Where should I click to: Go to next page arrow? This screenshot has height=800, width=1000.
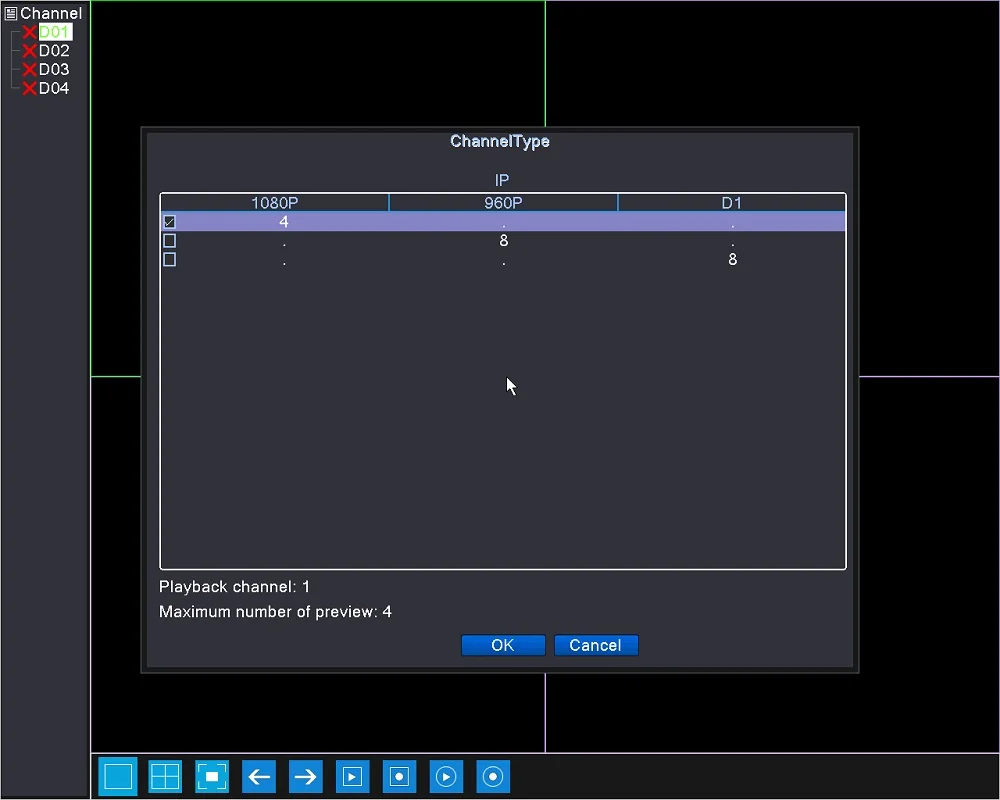coord(305,776)
